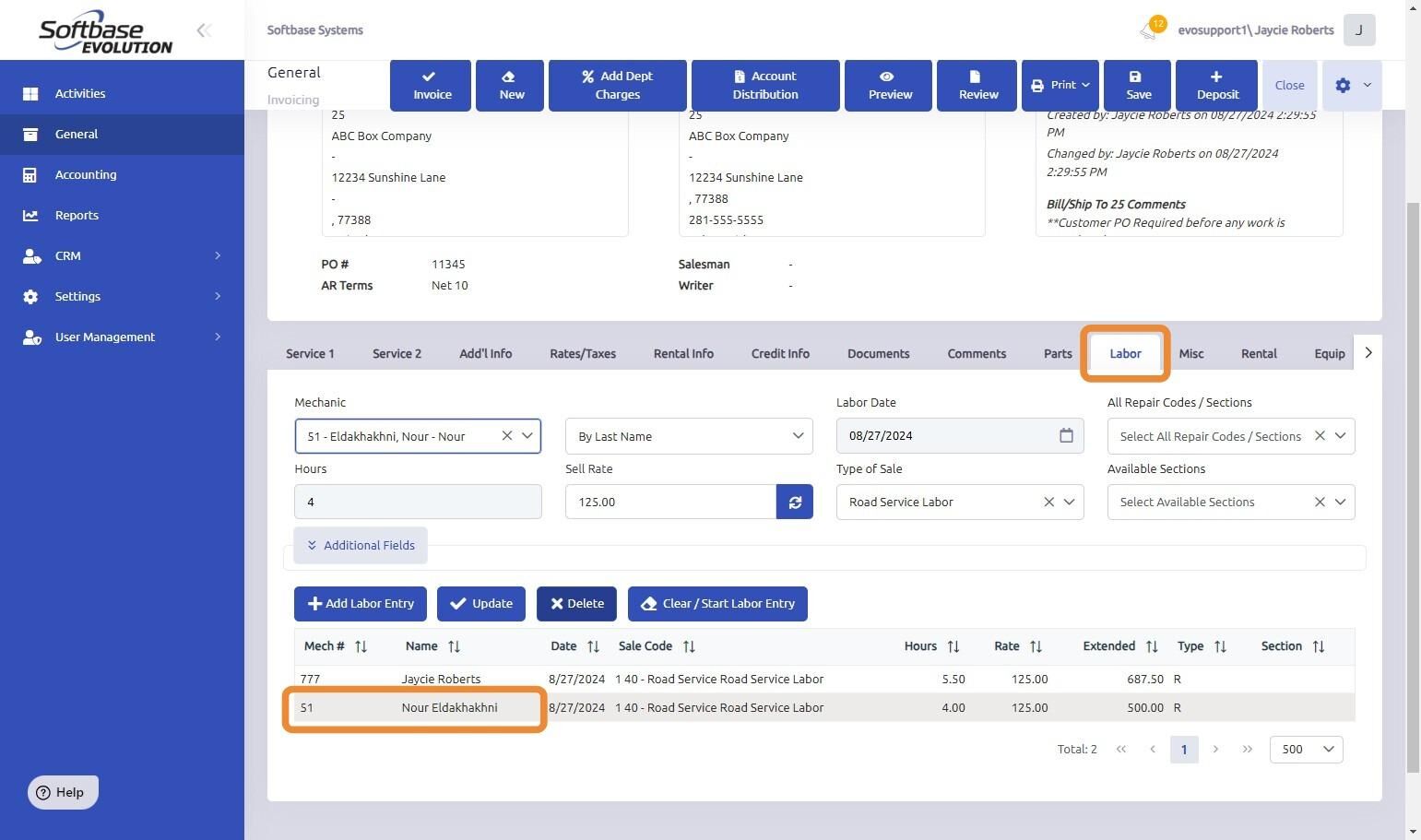The height and width of the screenshot is (840, 1421).
Task: Go to the previous page of results
Action: [1153, 749]
